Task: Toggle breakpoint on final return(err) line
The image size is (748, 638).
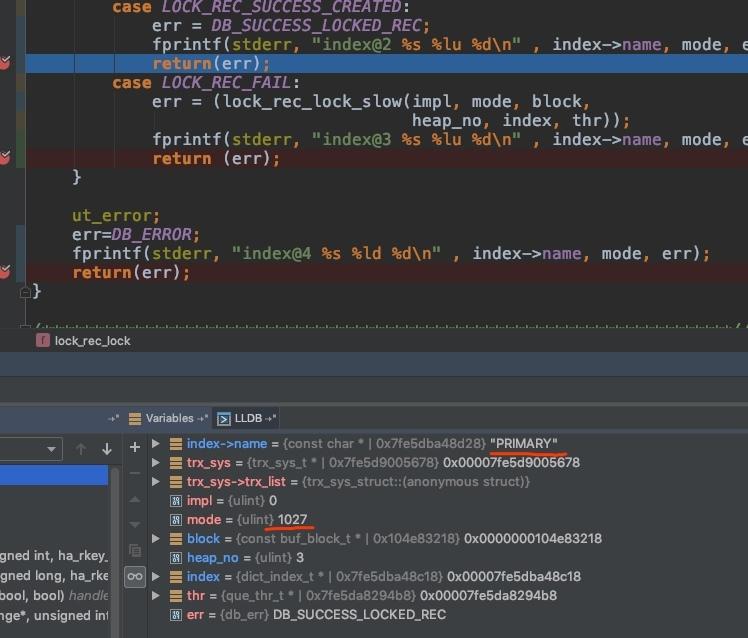Action: (5, 272)
